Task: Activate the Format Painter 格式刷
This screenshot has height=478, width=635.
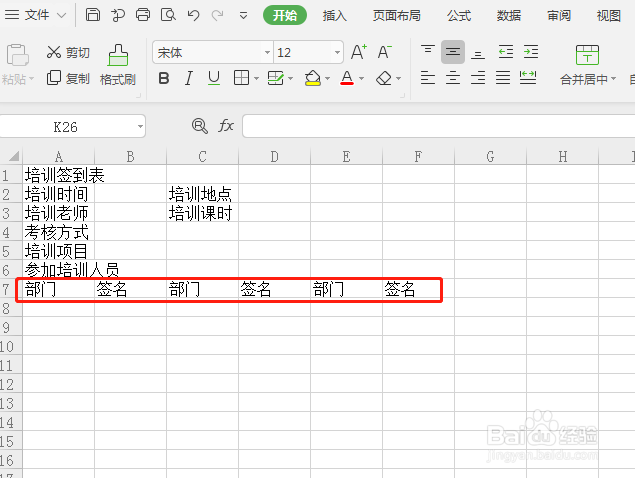Action: 118,65
